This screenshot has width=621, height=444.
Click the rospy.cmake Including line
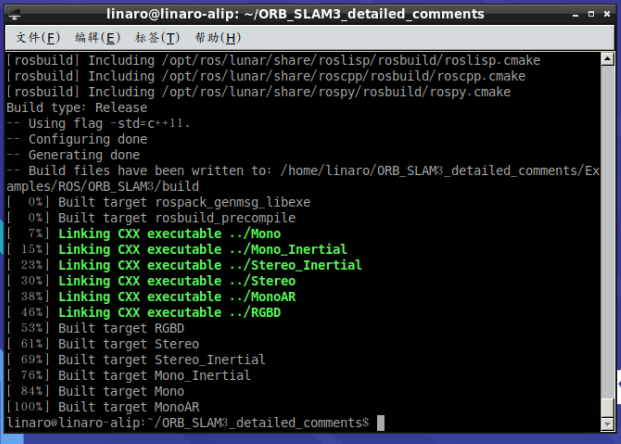click(x=259, y=92)
